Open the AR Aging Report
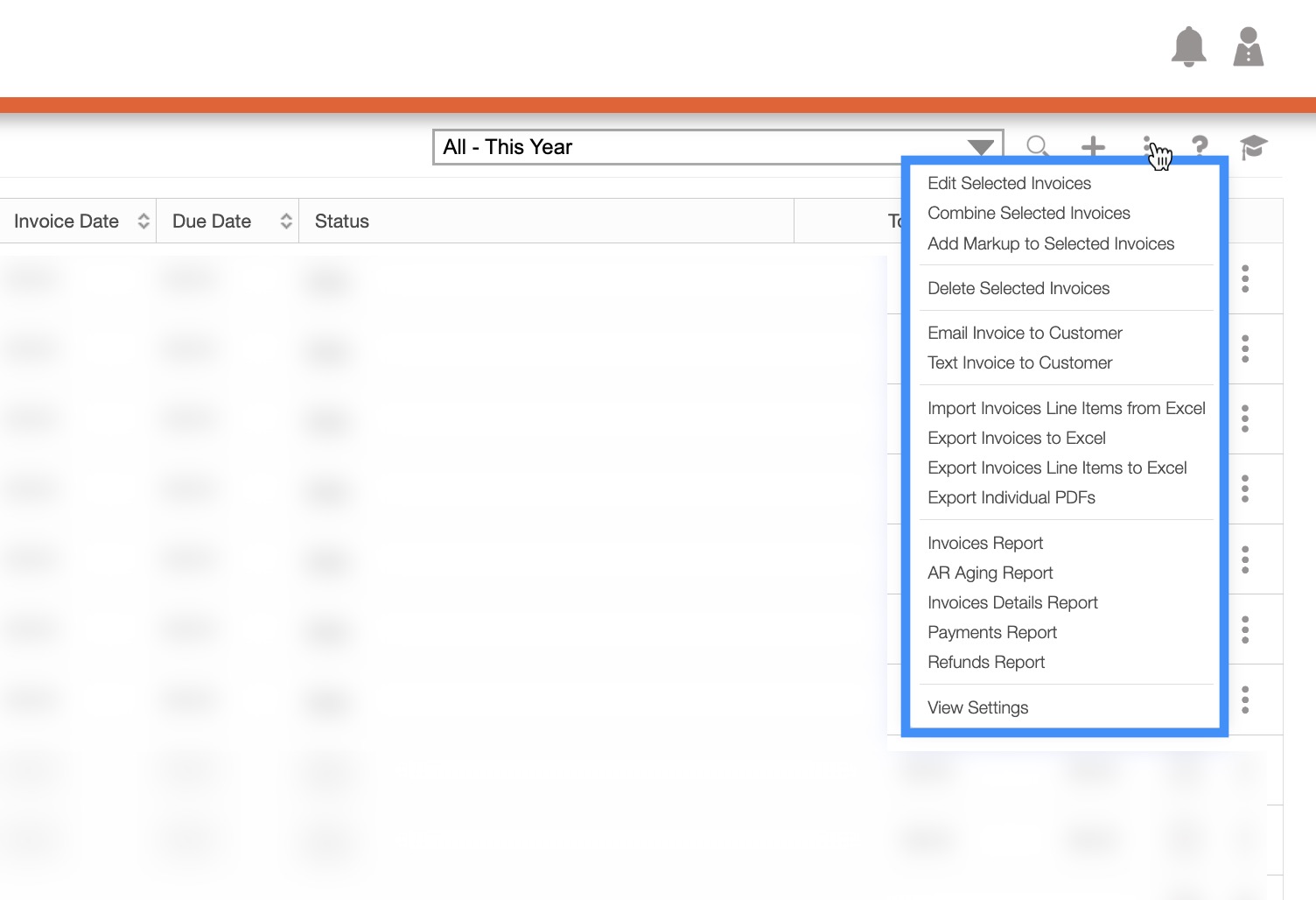Screen dimensions: 1316x900 990,573
